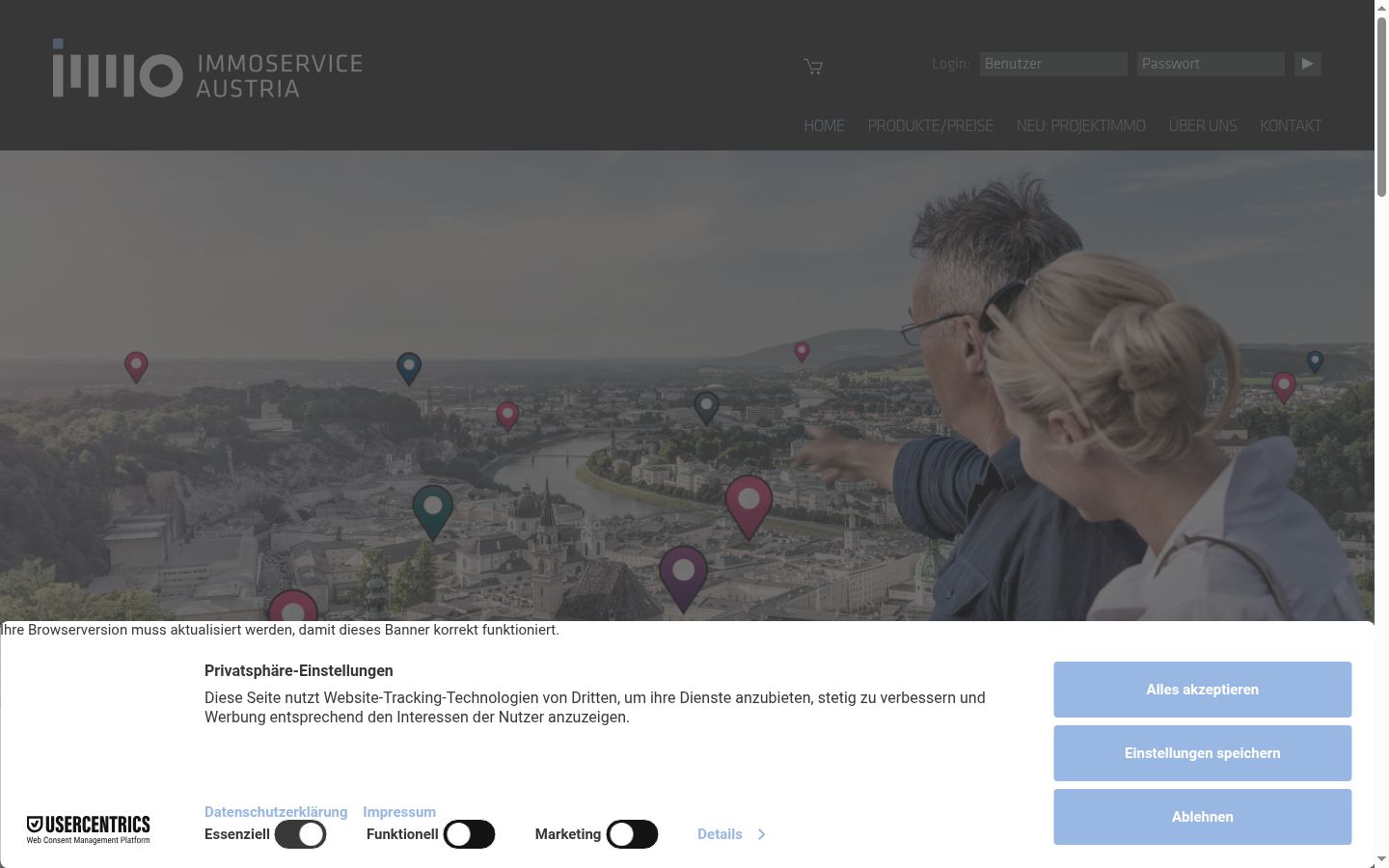Image resolution: width=1389 pixels, height=868 pixels.
Task: Click the Privatsphäre-Einstellungen heading
Action: pos(299,670)
